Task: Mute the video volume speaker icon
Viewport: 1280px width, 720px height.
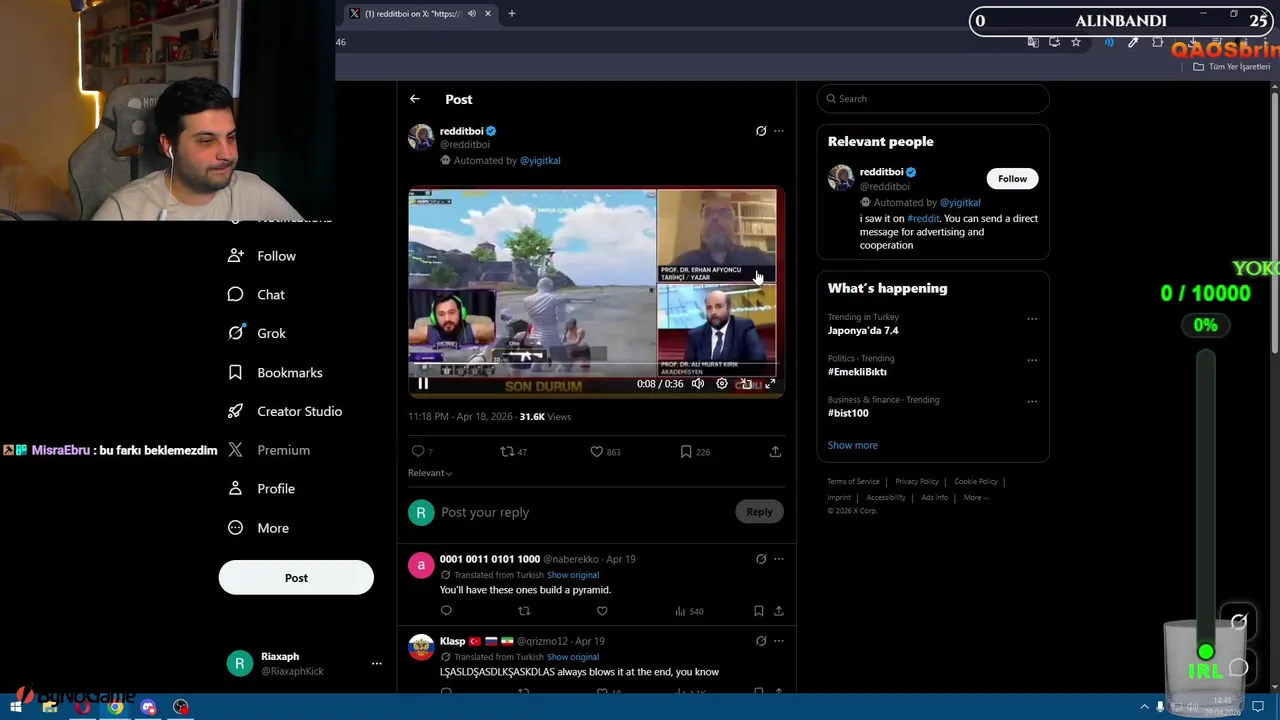Action: tap(698, 384)
